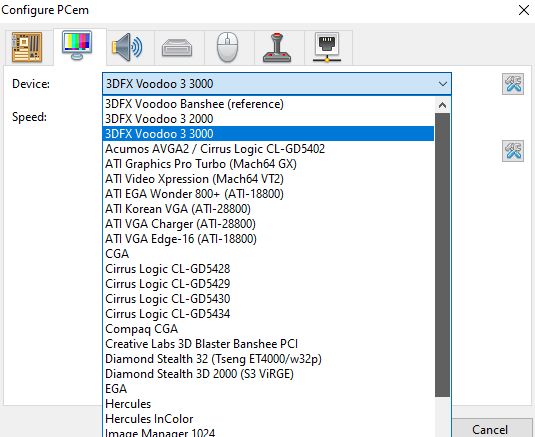Open the drive storage settings tab
Image resolution: width=535 pixels, height=437 pixels.
point(177,47)
